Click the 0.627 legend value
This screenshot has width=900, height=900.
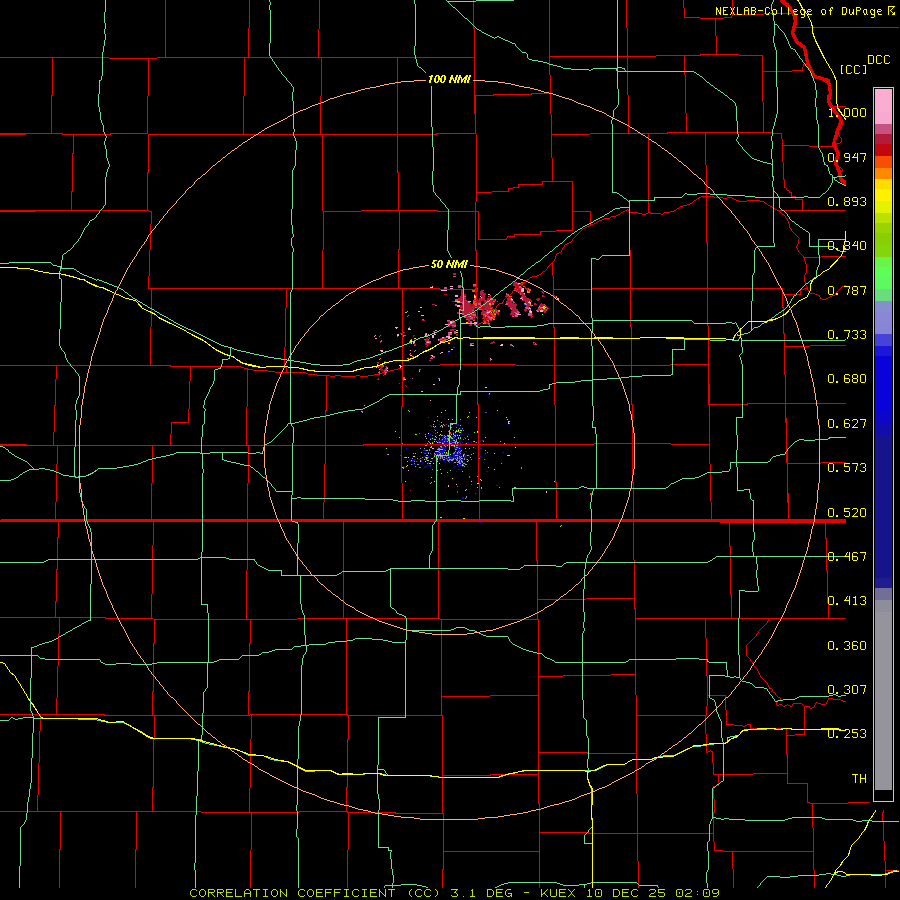pyautogui.click(x=847, y=424)
